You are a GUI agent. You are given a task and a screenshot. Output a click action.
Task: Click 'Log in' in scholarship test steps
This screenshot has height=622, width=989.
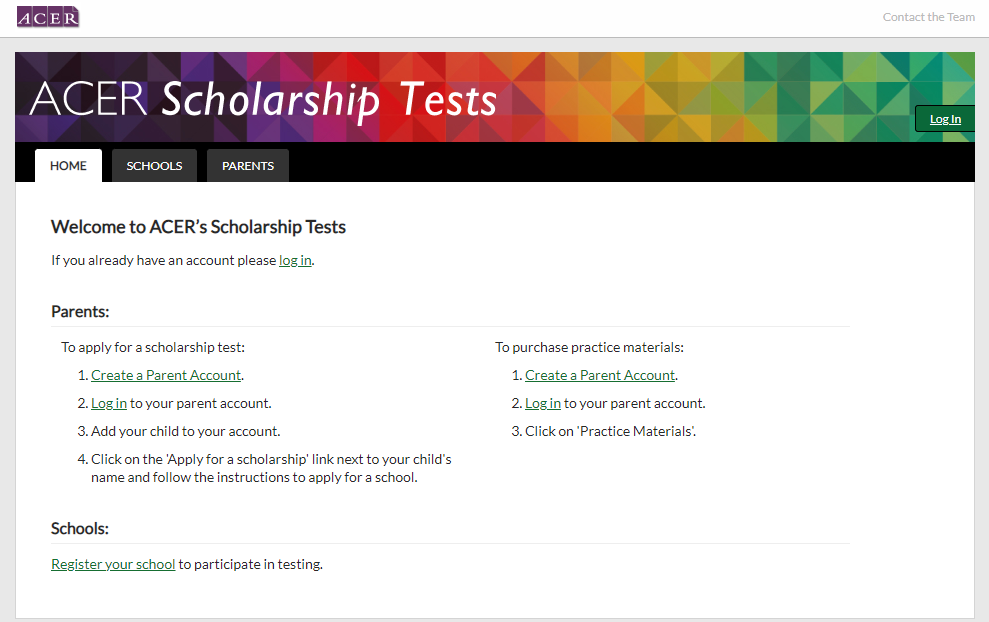coord(109,404)
